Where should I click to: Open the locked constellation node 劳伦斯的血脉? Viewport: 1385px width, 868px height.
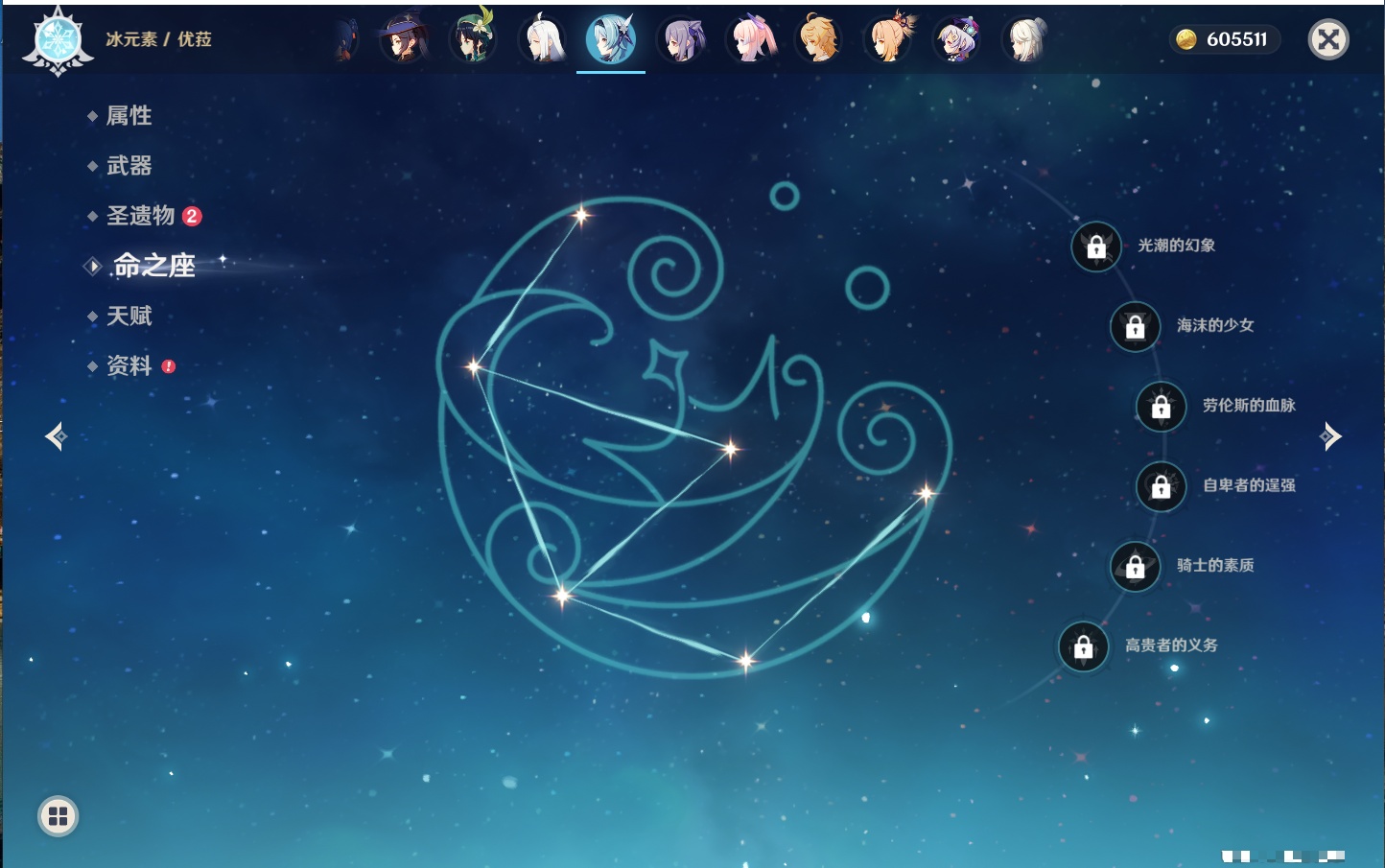point(1162,407)
